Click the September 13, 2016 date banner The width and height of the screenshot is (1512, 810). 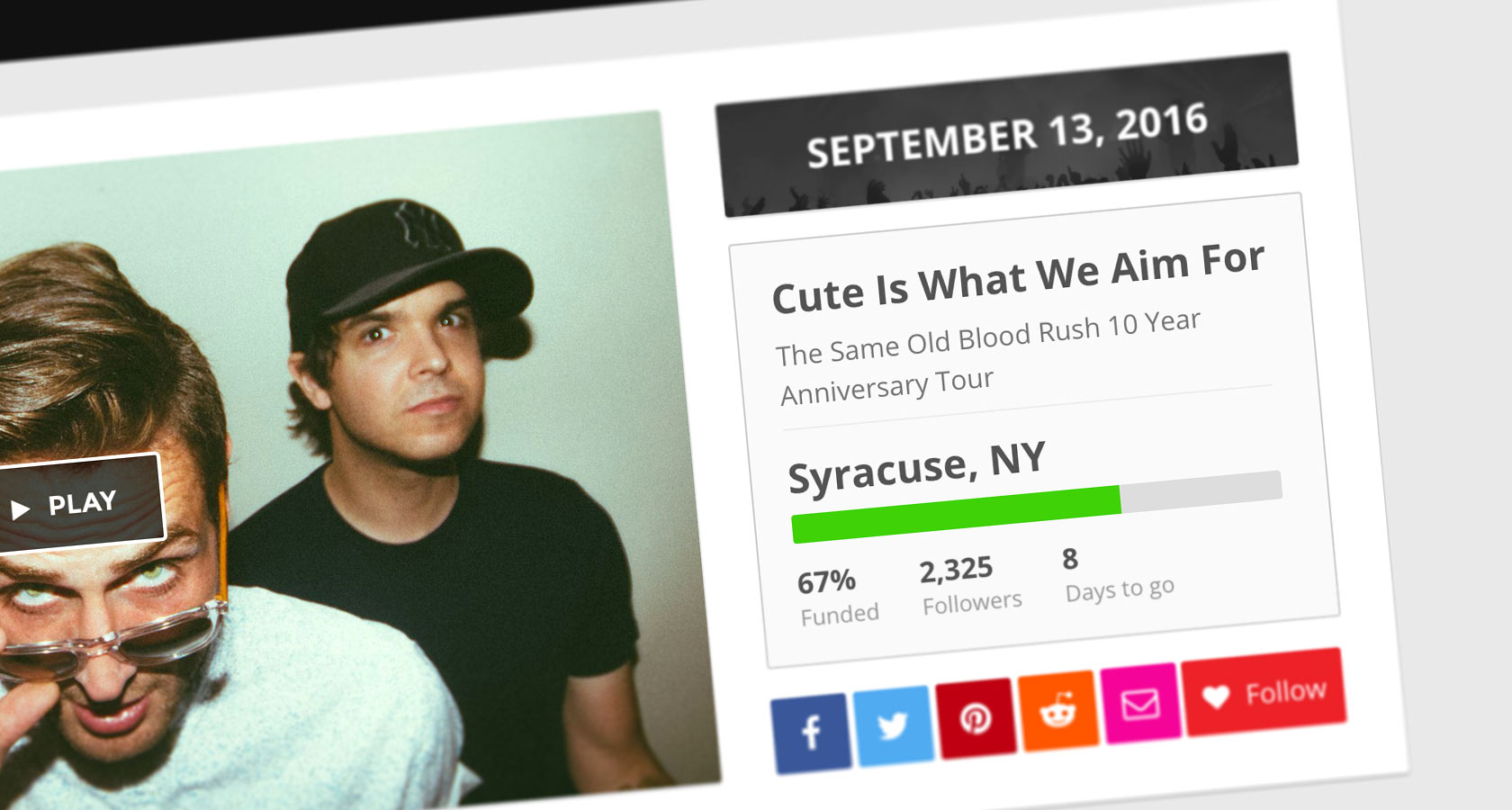(1006, 135)
